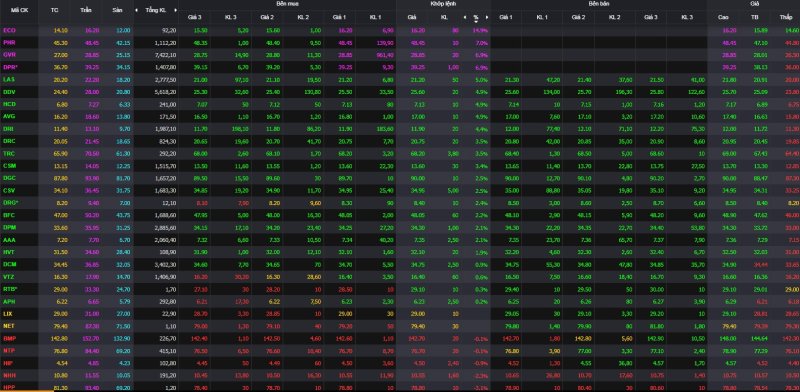
Task: Click the left arrow beside Tổng KL
Action: point(136,10)
